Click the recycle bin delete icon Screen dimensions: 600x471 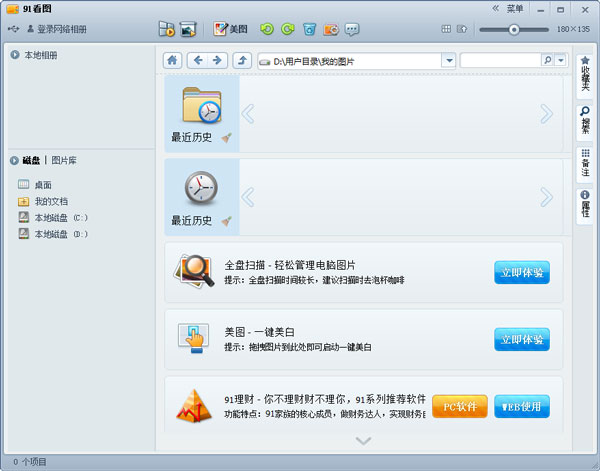(x=309, y=29)
